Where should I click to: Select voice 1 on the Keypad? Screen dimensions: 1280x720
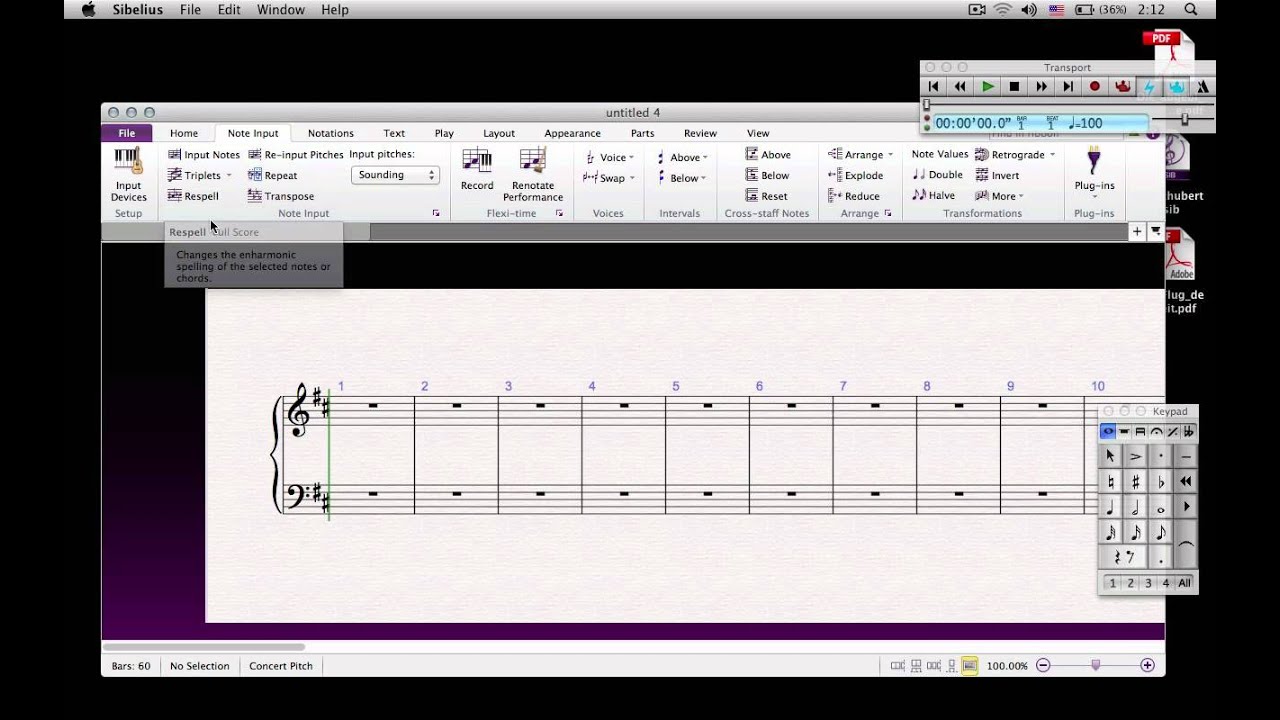pyautogui.click(x=1112, y=583)
